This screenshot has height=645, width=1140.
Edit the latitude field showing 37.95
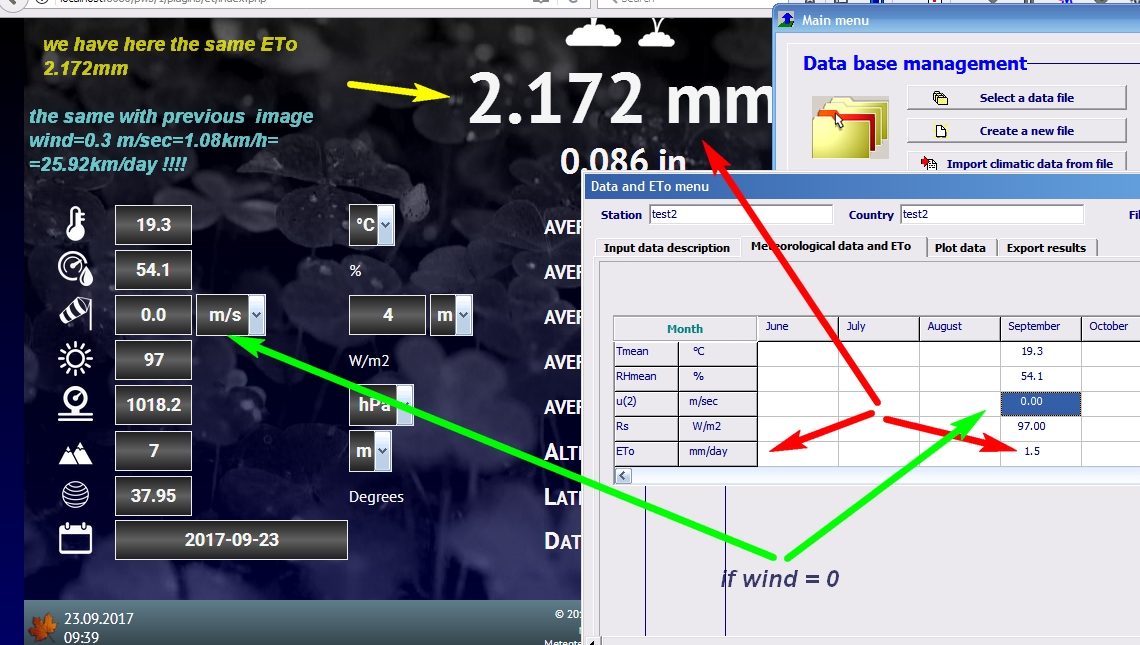tap(153, 496)
